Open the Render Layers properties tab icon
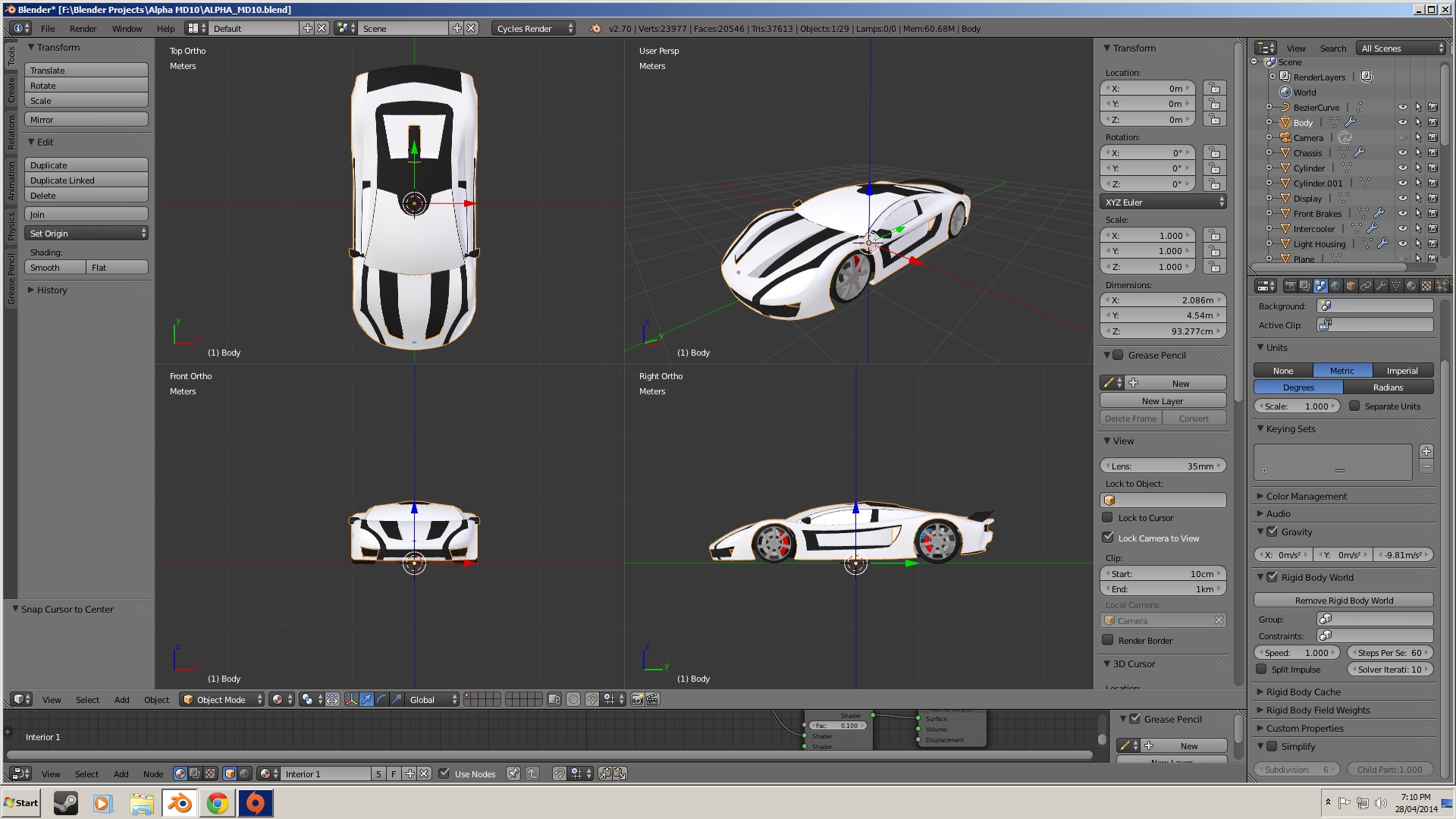The width and height of the screenshot is (1456, 819). pos(1305,286)
